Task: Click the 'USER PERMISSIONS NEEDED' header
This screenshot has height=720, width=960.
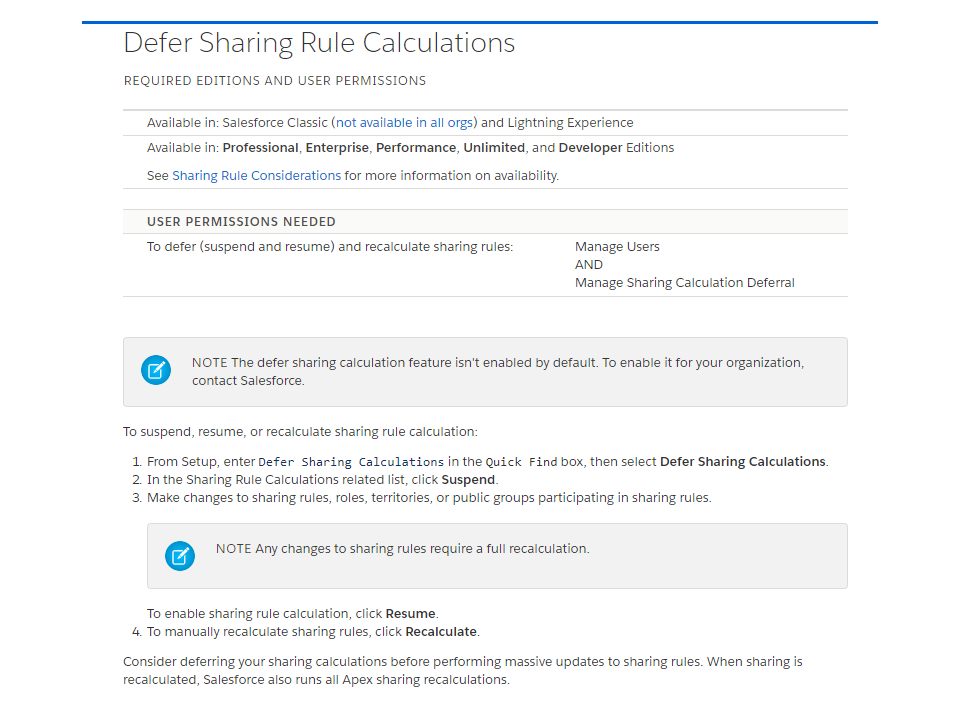Action: click(241, 222)
